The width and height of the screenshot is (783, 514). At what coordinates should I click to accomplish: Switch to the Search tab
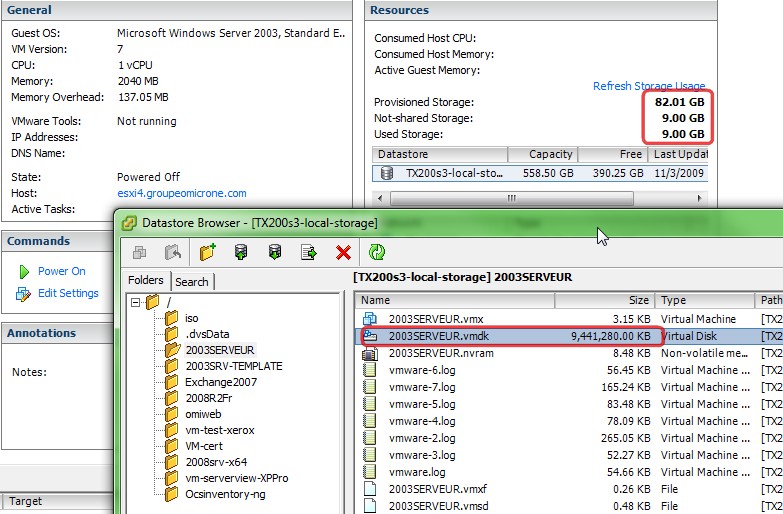(x=192, y=282)
